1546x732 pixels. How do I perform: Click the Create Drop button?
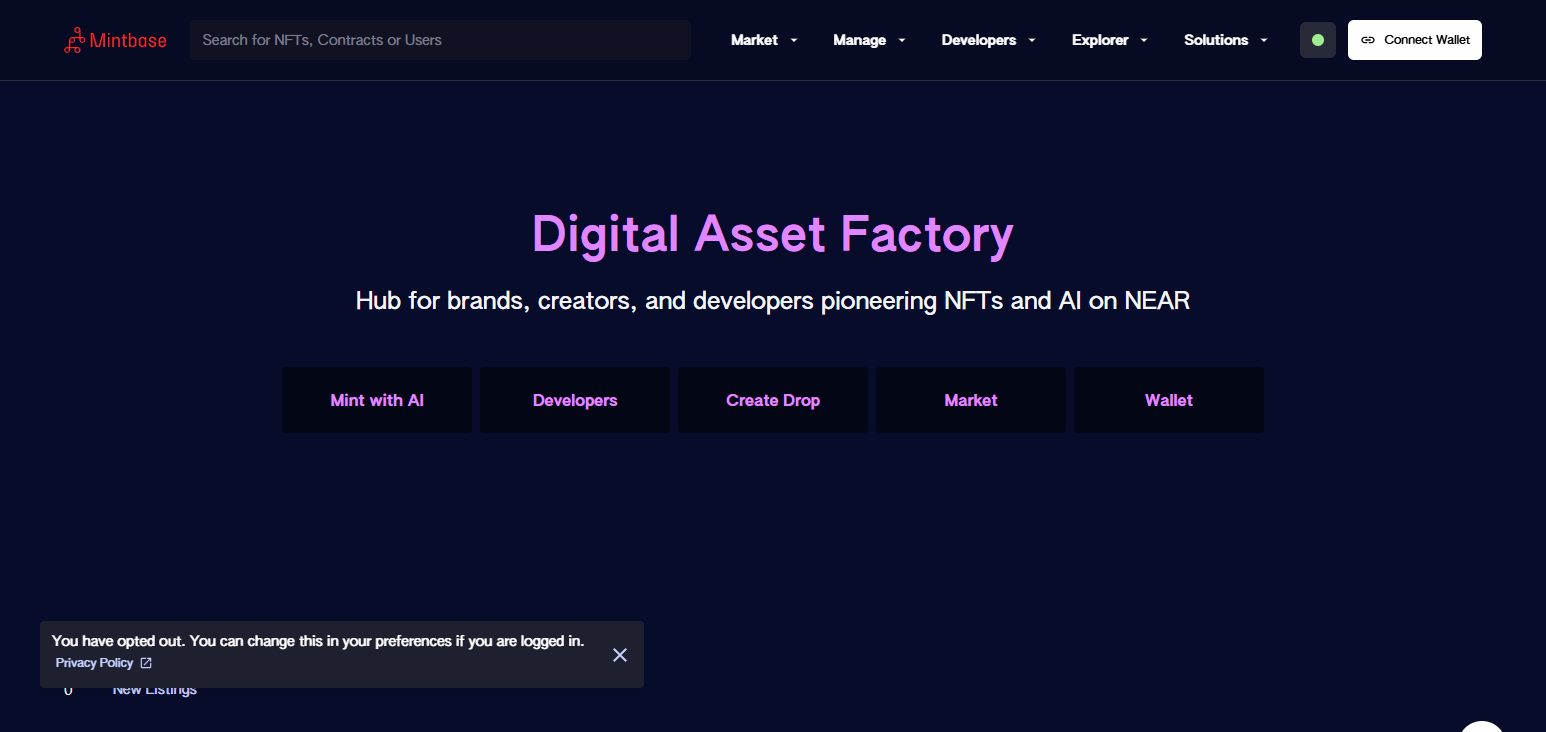tap(773, 400)
